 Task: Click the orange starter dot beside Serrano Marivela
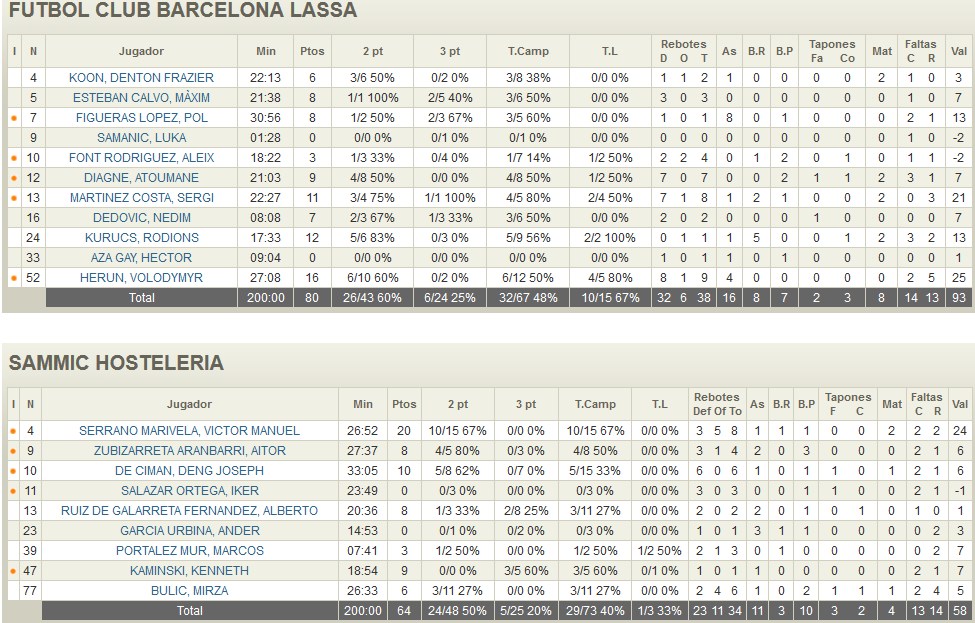[14, 431]
